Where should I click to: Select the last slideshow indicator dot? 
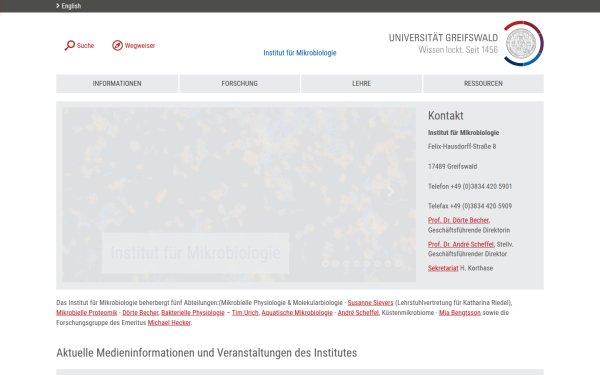tap(398, 264)
